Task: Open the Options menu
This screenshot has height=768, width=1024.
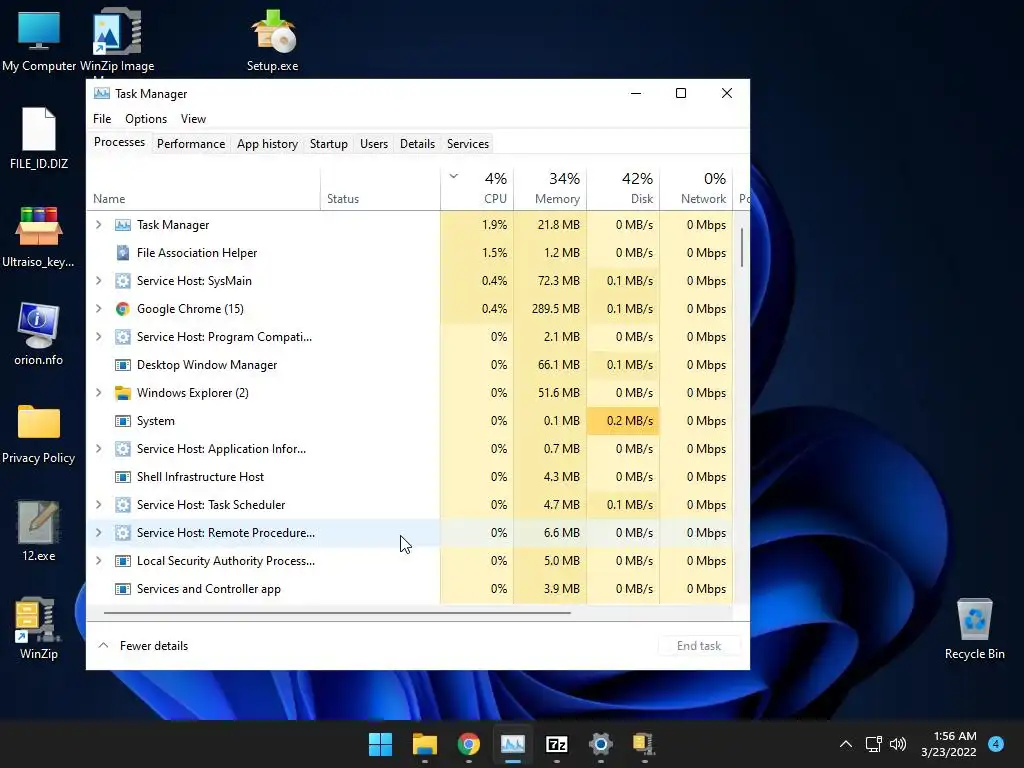Action: pyautogui.click(x=146, y=119)
